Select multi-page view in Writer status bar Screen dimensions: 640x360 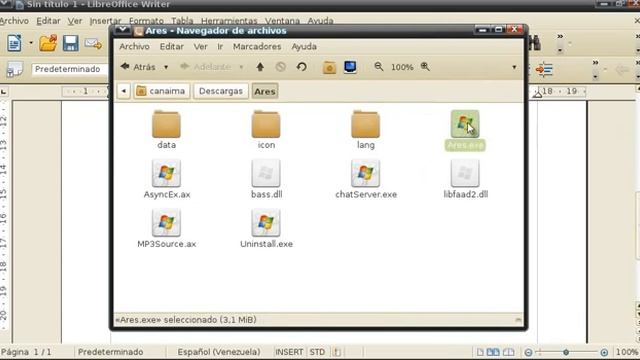tap(493, 352)
